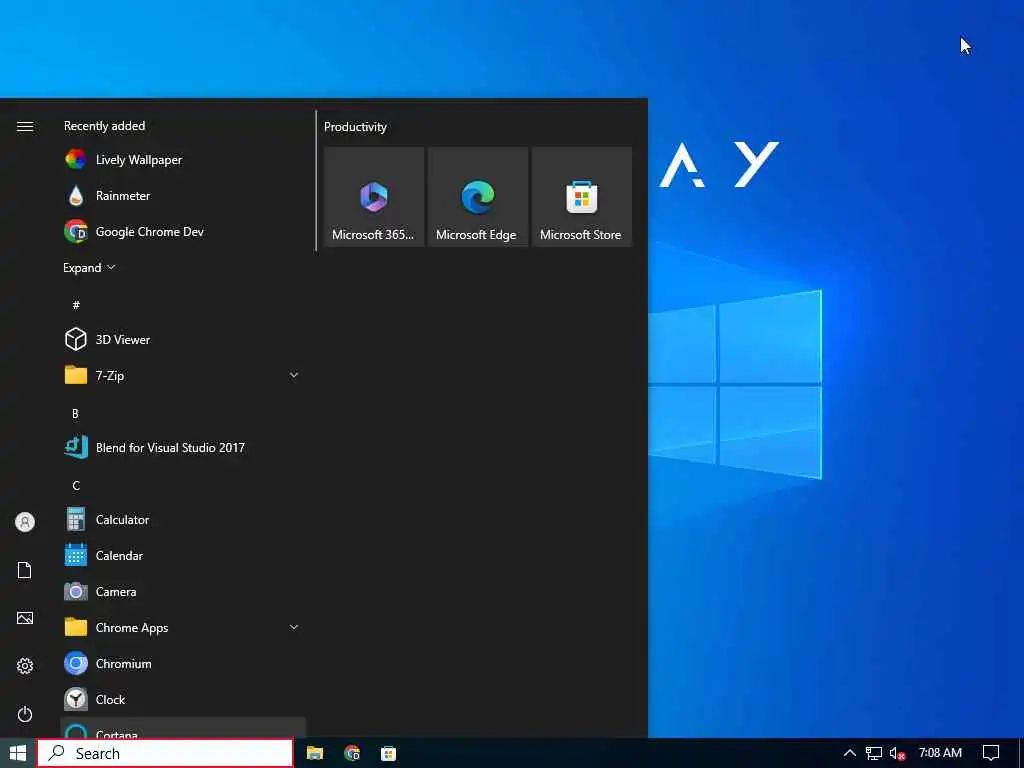Open Chrome Dev from the taskbar
The image size is (1024, 768).
pos(352,754)
